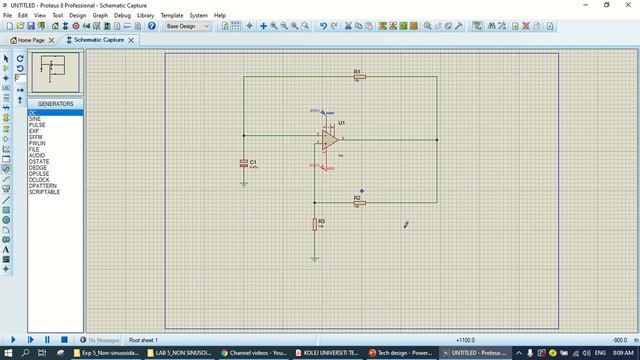Mirror horizontally with the X-mirror arrow
Screen dimensions: 640x360
[20, 90]
